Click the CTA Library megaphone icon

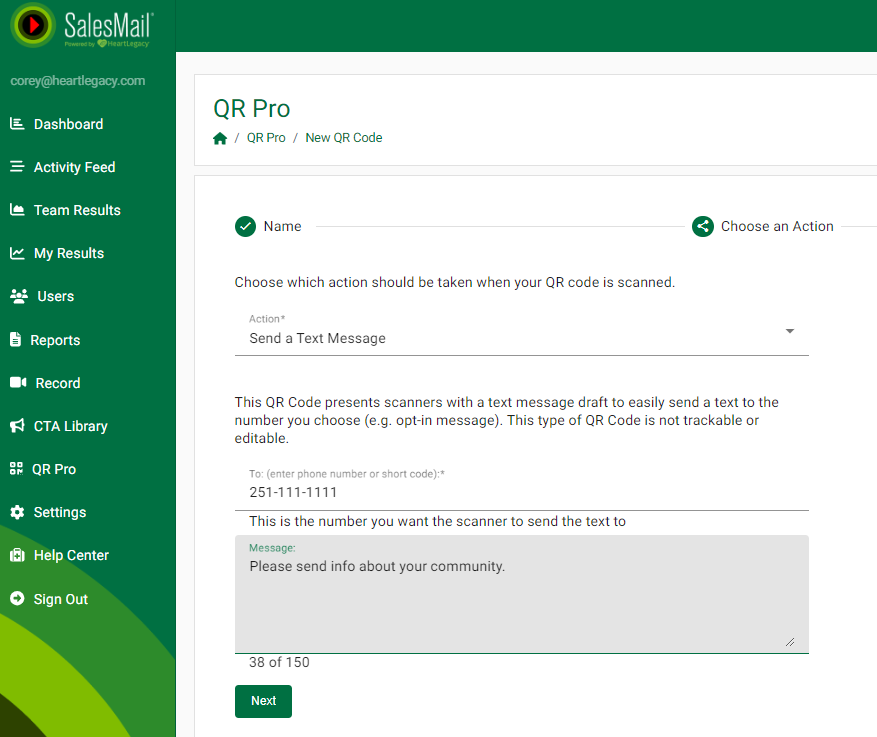click(16, 426)
